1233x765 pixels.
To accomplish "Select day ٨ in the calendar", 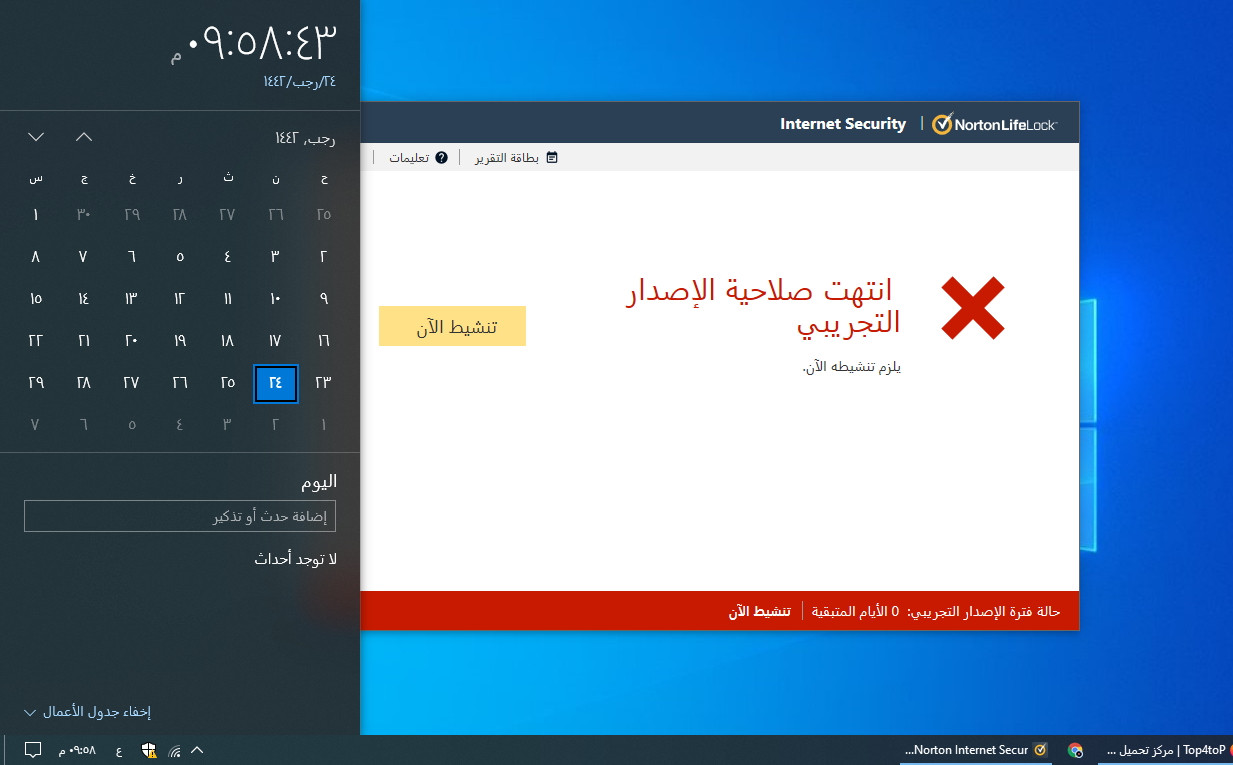I will pyautogui.click(x=35, y=256).
